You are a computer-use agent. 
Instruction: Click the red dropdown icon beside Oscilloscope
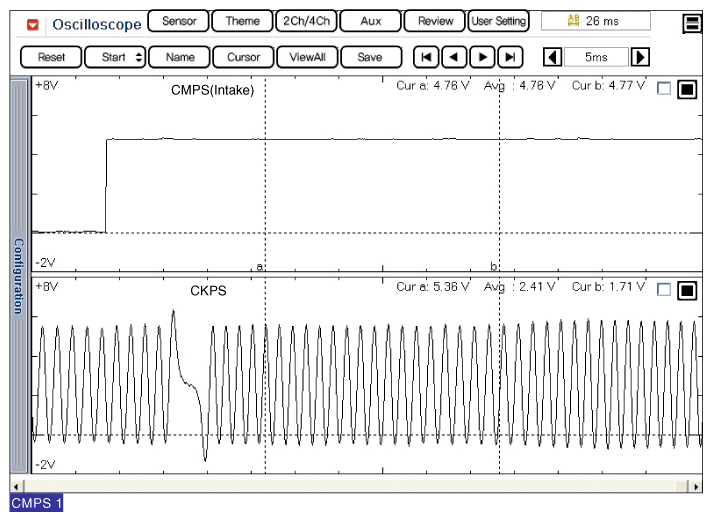[33, 23]
